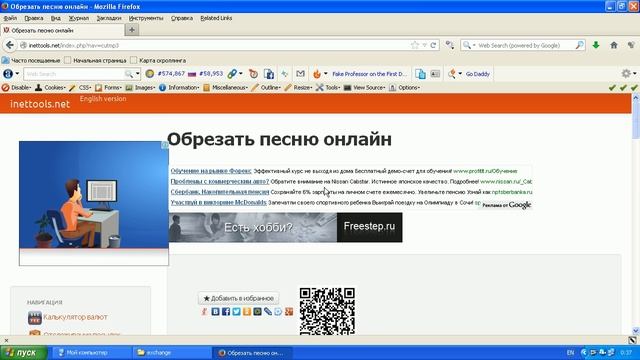This screenshot has width=640, height=360.
Task: Share page via LiveJournal pencil icon
Action: click(x=268, y=311)
